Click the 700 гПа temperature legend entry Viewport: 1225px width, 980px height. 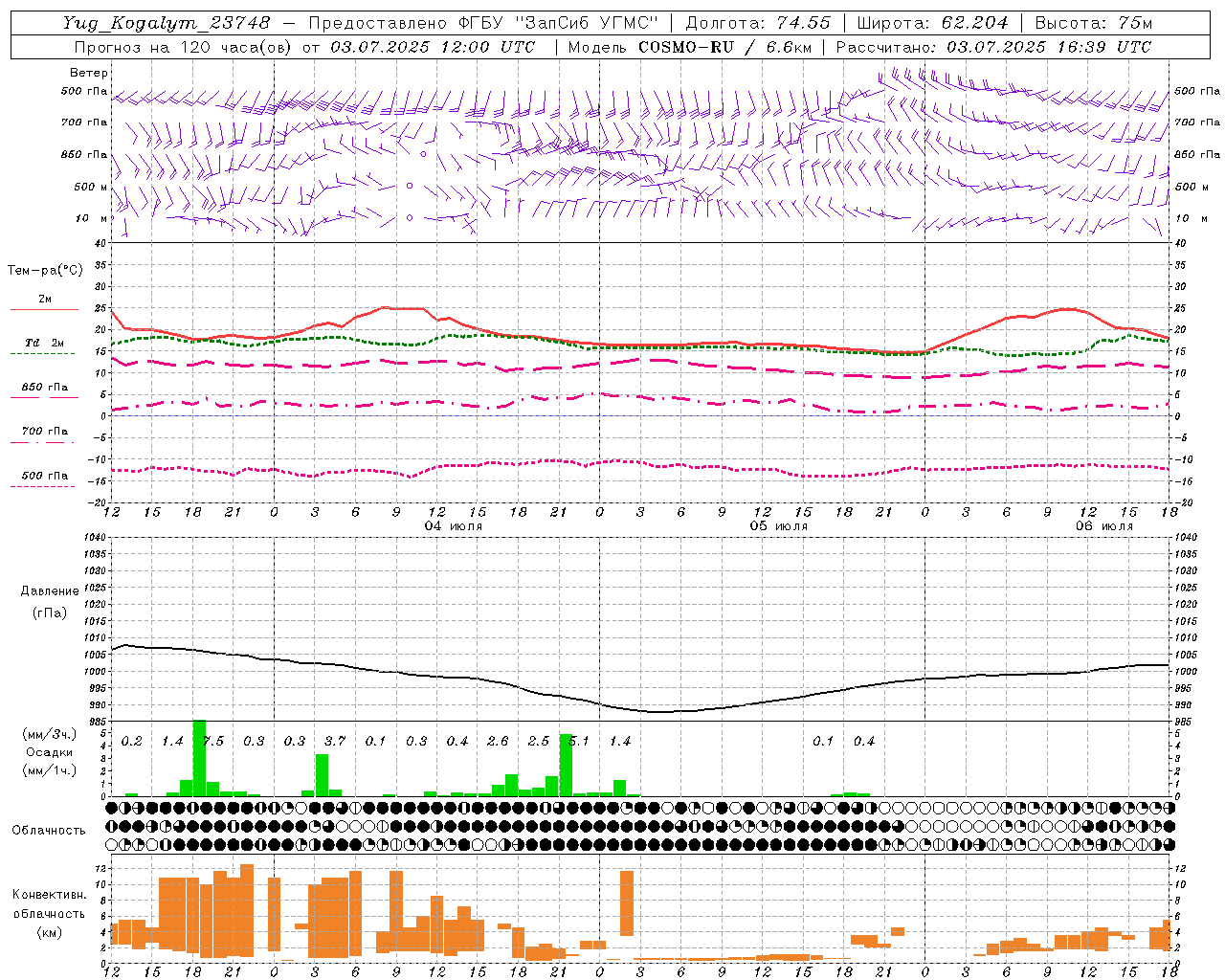44,432
